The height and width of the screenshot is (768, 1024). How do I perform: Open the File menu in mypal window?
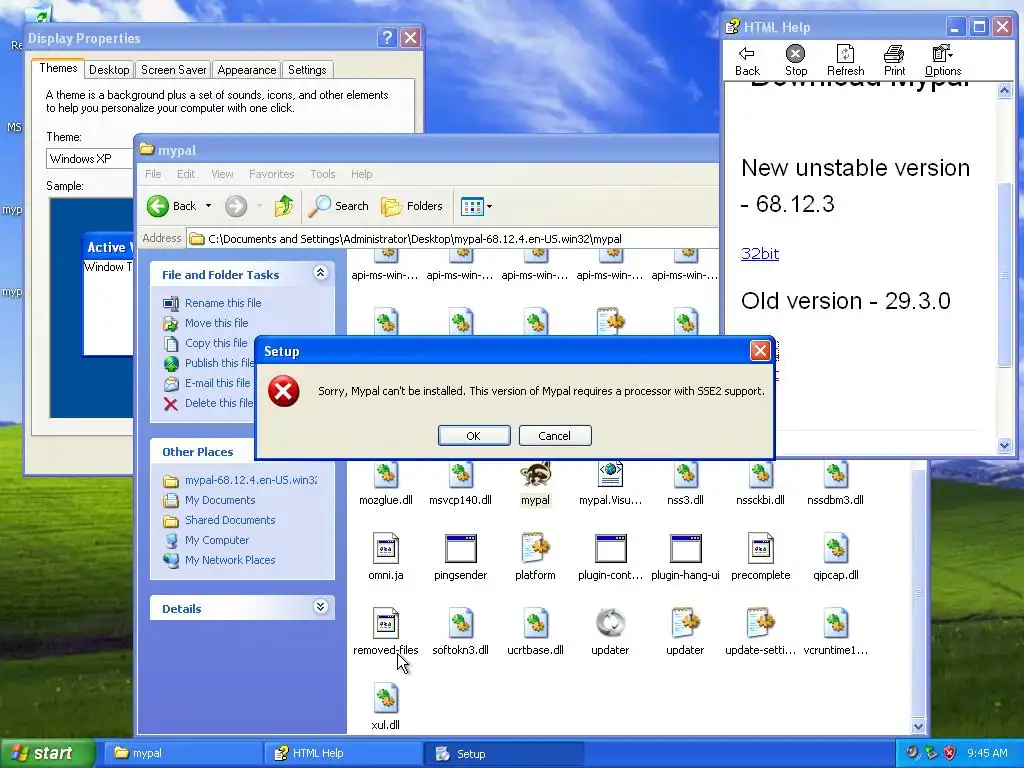pos(153,174)
